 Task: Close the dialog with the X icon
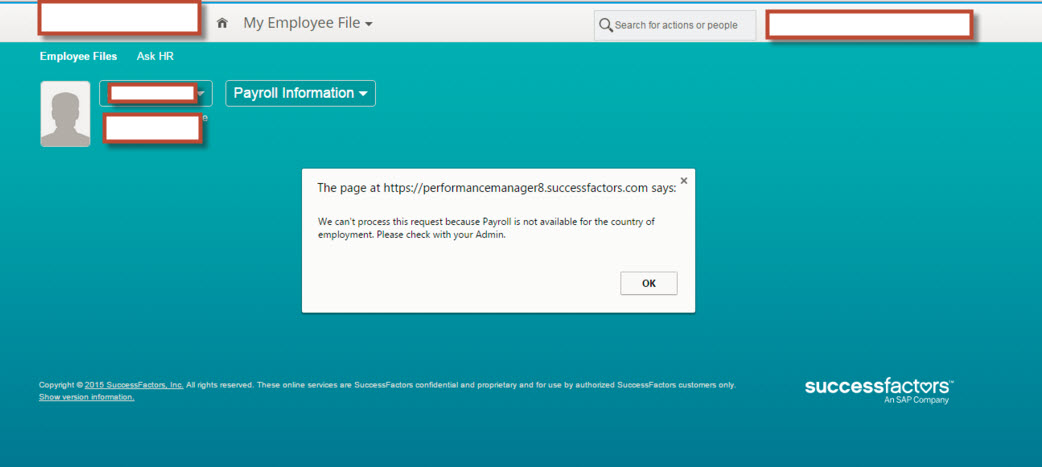pyautogui.click(x=684, y=180)
